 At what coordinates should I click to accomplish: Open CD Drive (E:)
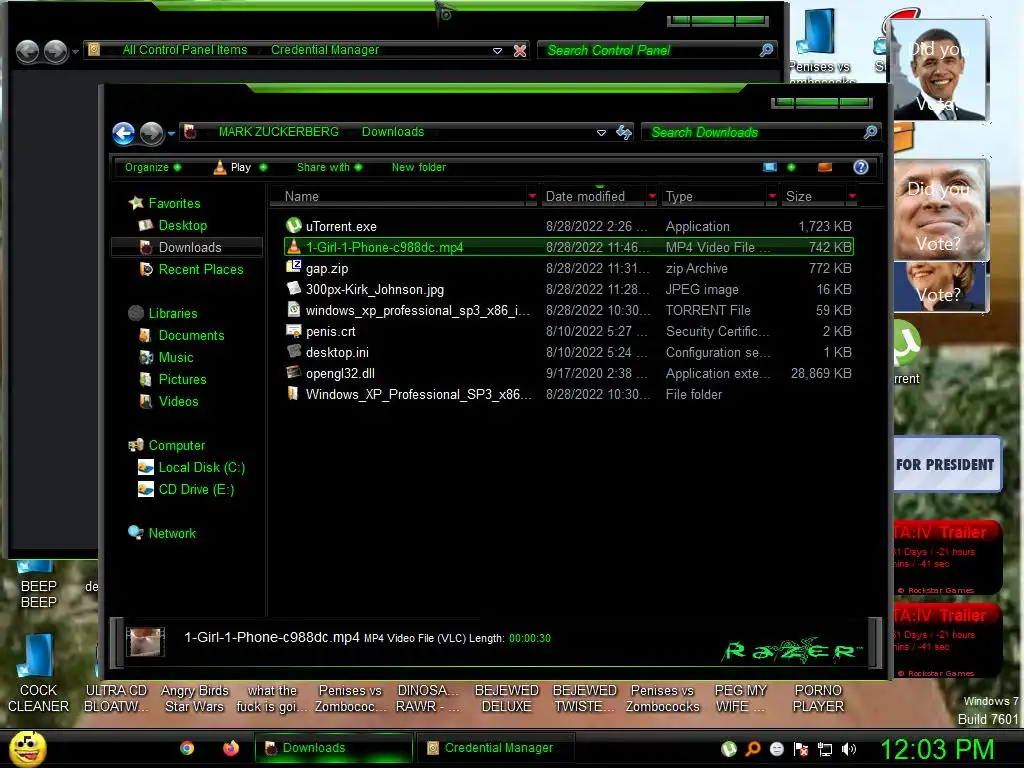tap(196, 489)
